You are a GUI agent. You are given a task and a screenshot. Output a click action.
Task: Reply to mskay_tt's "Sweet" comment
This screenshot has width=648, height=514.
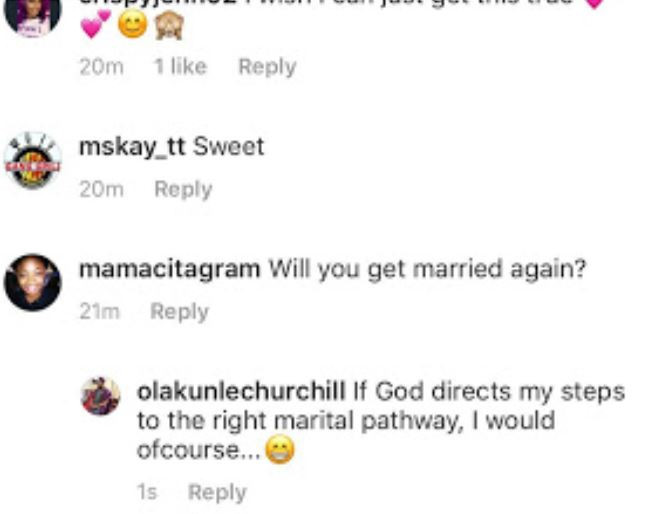(182, 189)
